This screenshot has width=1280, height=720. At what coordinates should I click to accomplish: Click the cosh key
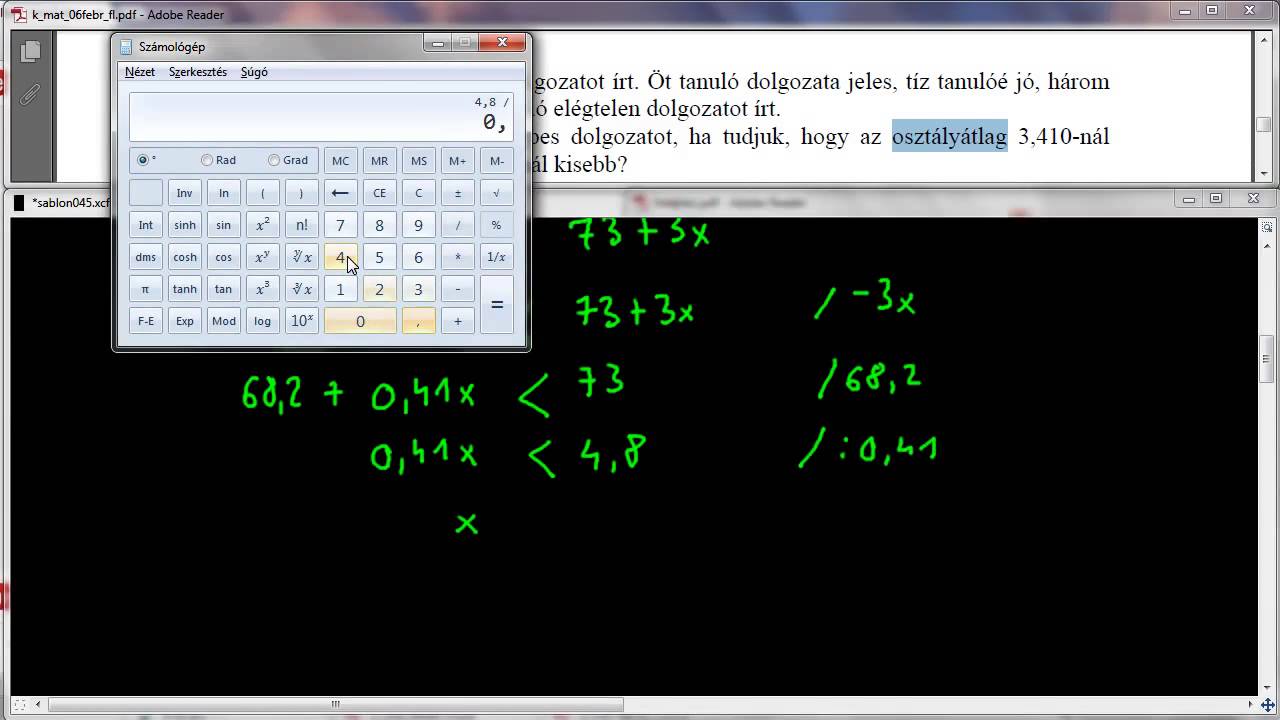(184, 257)
